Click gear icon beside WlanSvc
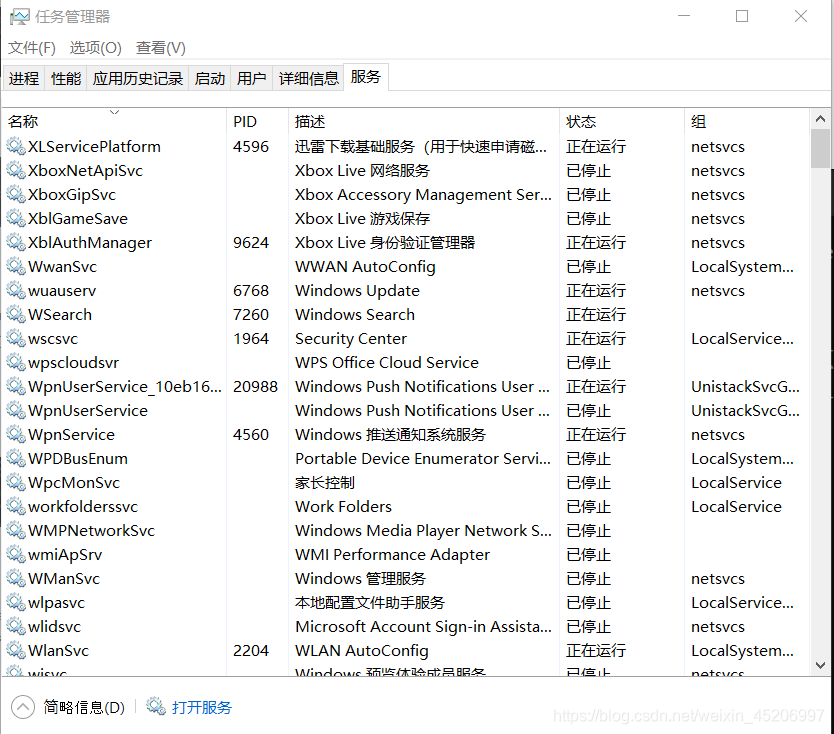 point(16,650)
